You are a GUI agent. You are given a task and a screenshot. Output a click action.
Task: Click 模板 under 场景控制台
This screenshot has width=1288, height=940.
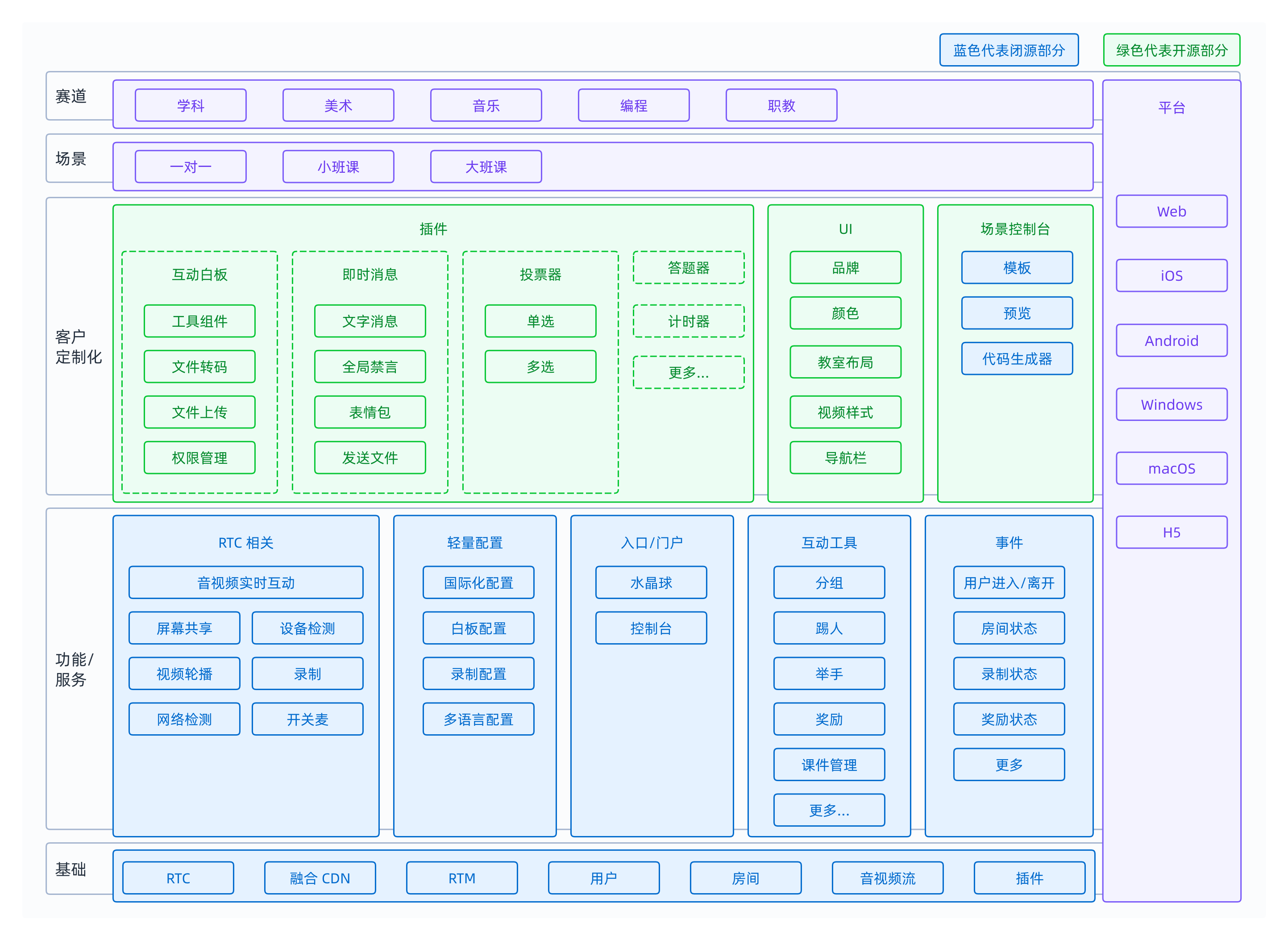[1017, 268]
